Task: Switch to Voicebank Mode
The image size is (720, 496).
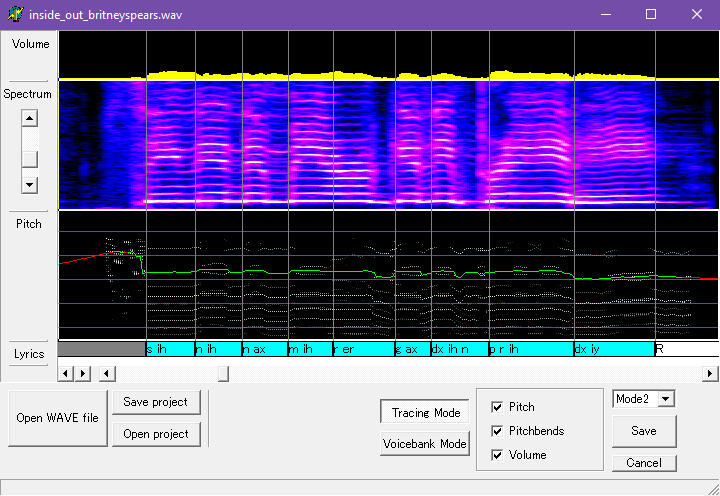Action: click(x=425, y=444)
